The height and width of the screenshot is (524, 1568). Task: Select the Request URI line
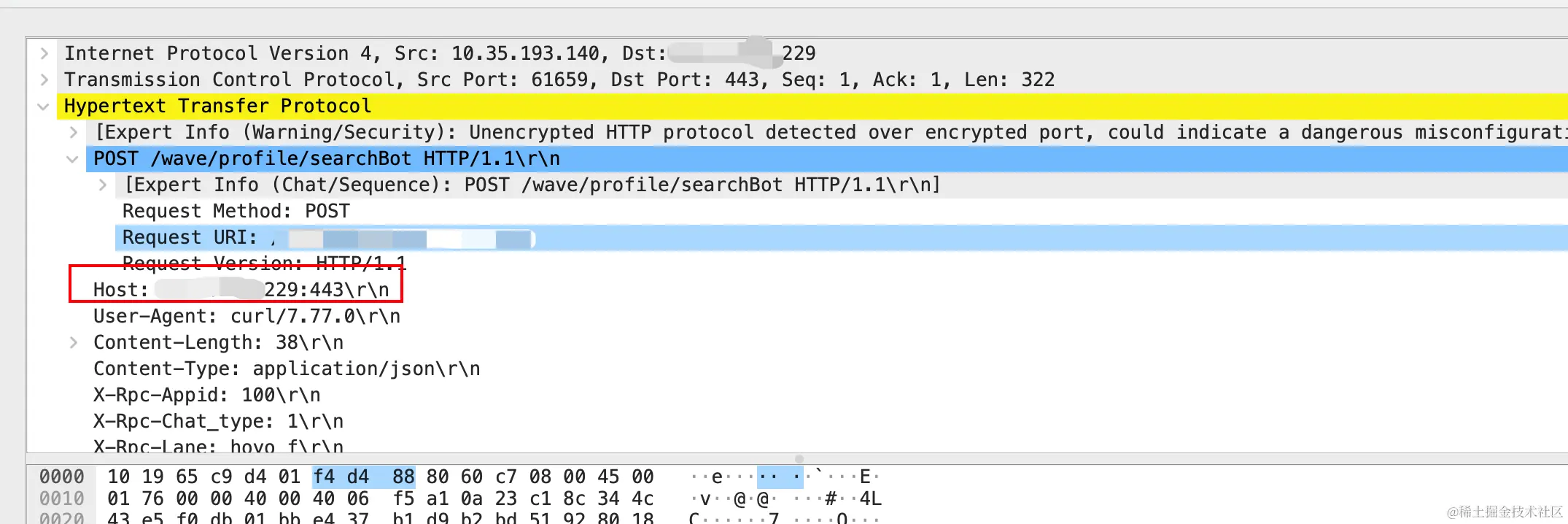tap(190, 238)
